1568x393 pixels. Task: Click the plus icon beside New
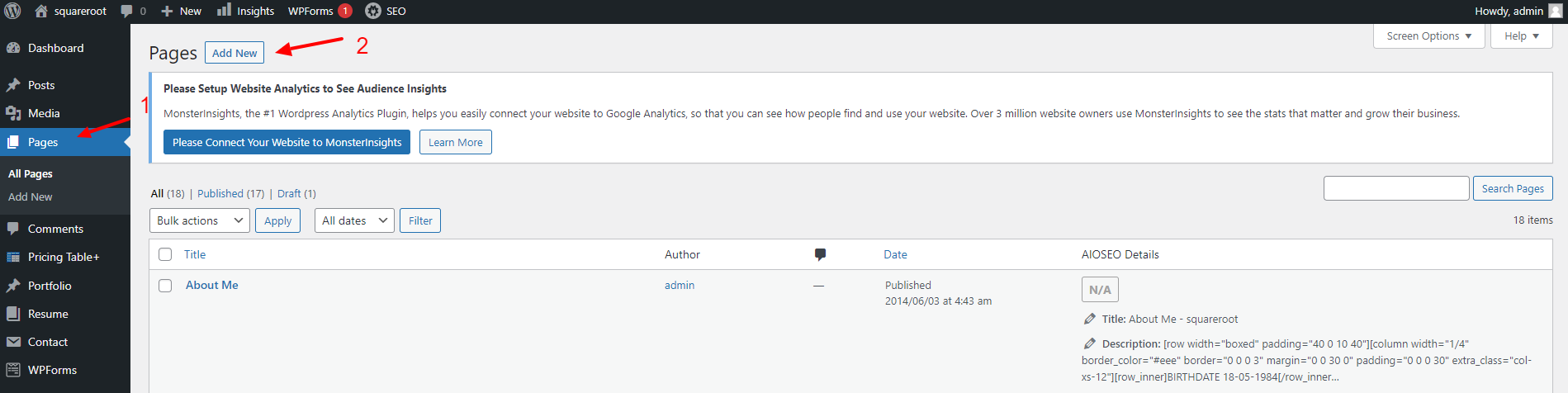pyautogui.click(x=167, y=11)
